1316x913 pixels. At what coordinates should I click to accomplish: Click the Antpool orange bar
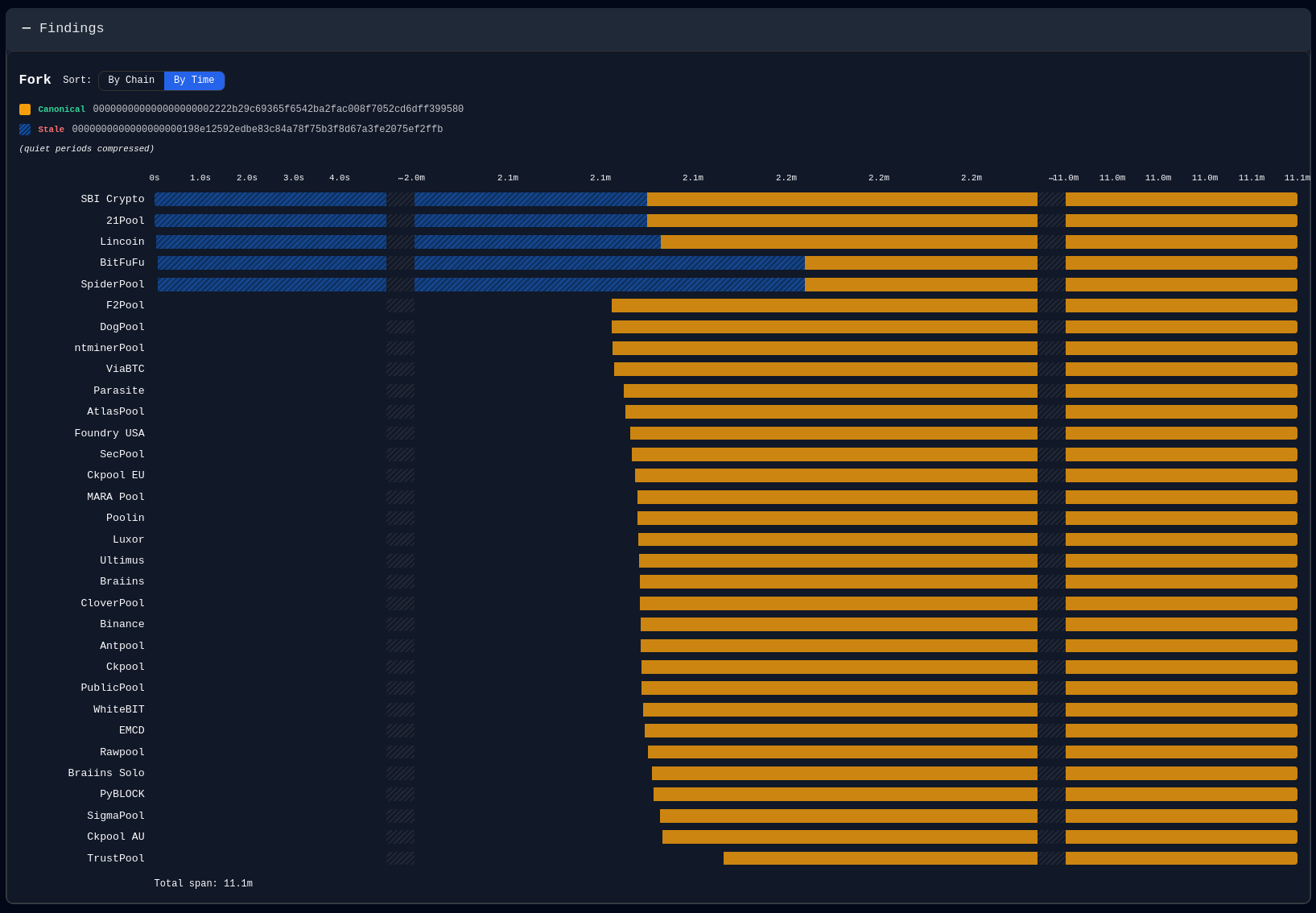tap(839, 646)
